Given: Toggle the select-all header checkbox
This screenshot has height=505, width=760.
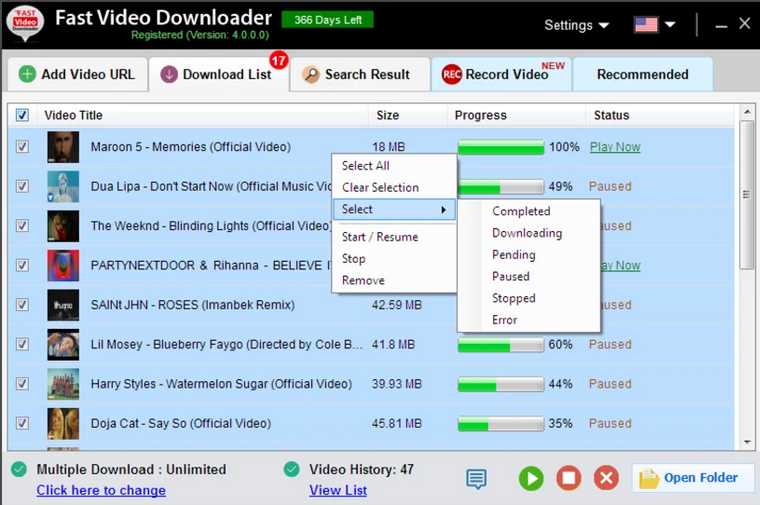Looking at the screenshot, I should pyautogui.click(x=22, y=115).
